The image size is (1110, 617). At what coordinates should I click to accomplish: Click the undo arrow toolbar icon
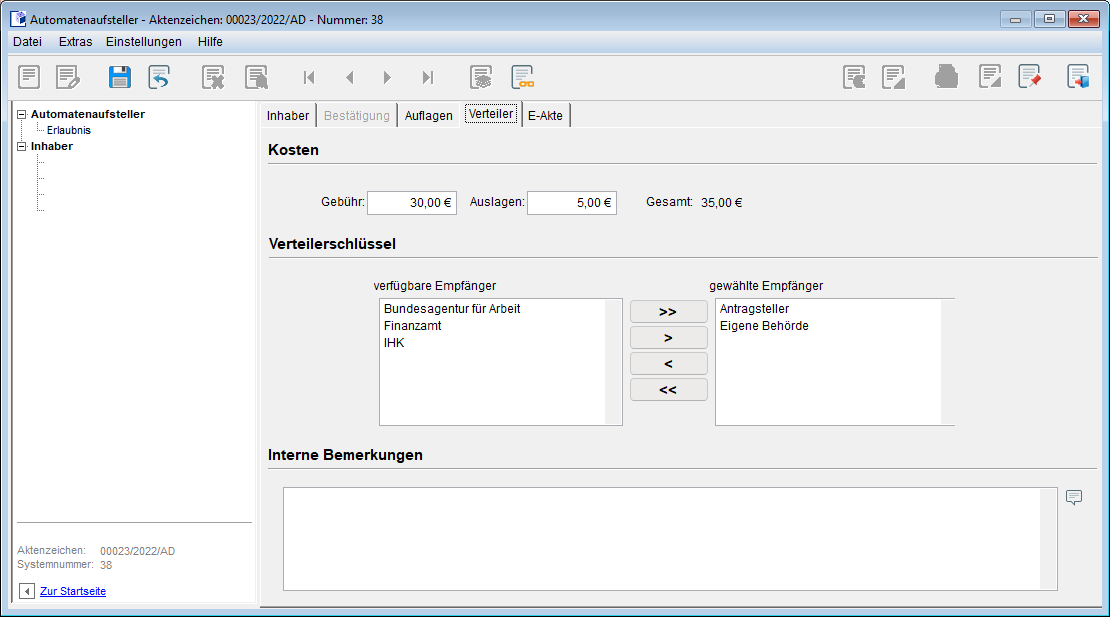pos(159,77)
